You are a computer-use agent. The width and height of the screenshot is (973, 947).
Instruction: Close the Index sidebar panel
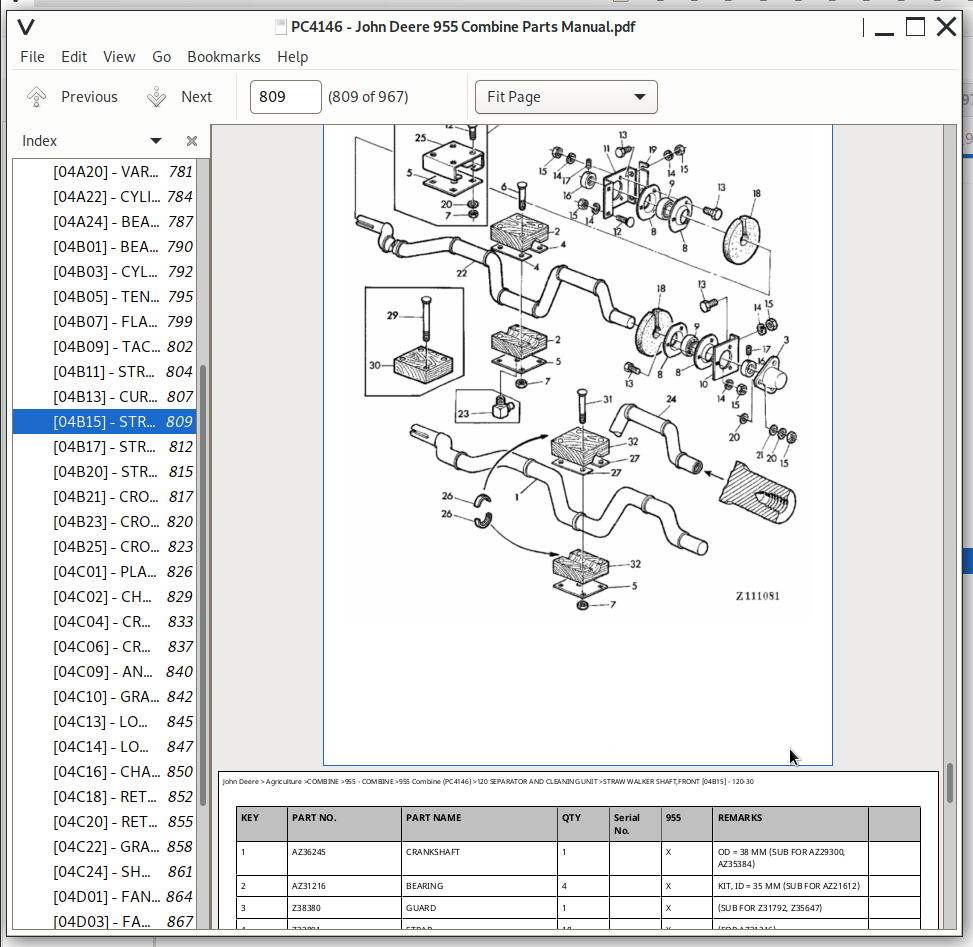click(192, 141)
